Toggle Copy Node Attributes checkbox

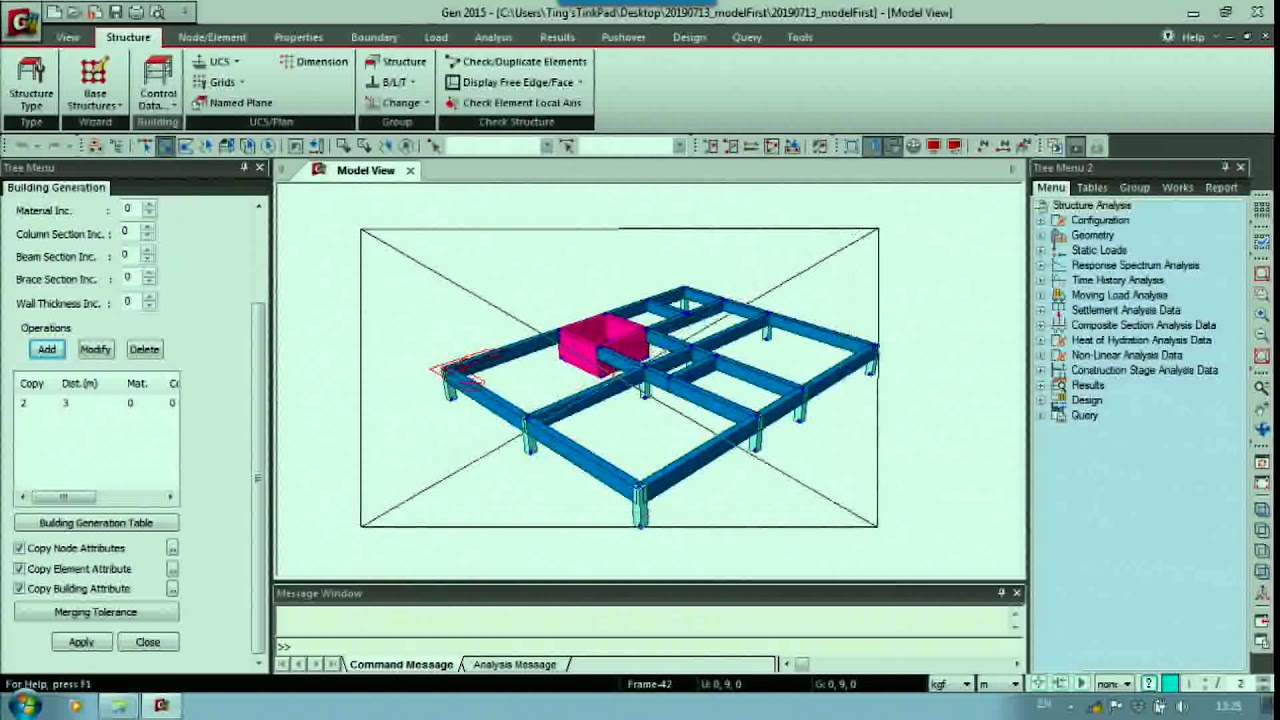click(x=19, y=548)
